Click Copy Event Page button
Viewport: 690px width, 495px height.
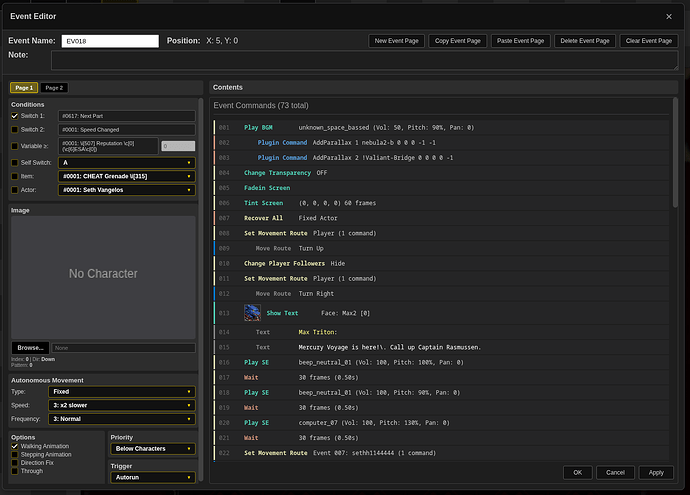(458, 41)
